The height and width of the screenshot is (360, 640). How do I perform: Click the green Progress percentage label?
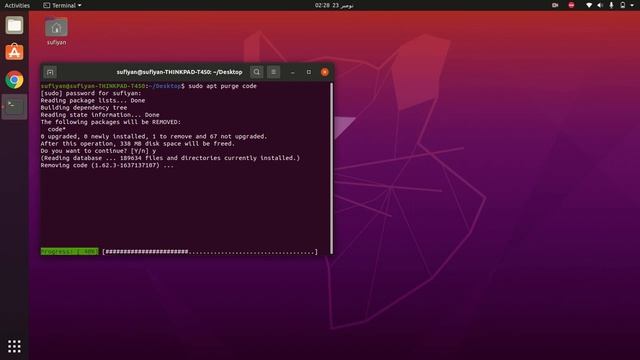tap(69, 252)
